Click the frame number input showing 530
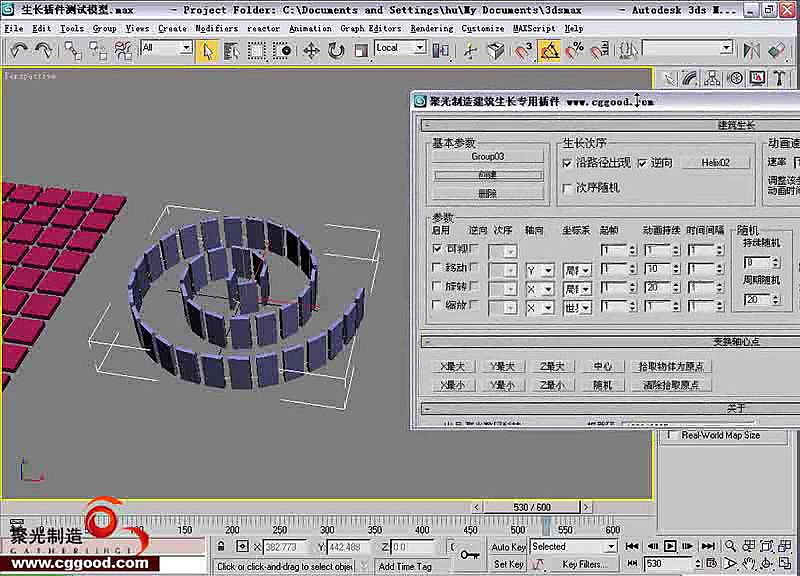800x576 pixels. 660,564
